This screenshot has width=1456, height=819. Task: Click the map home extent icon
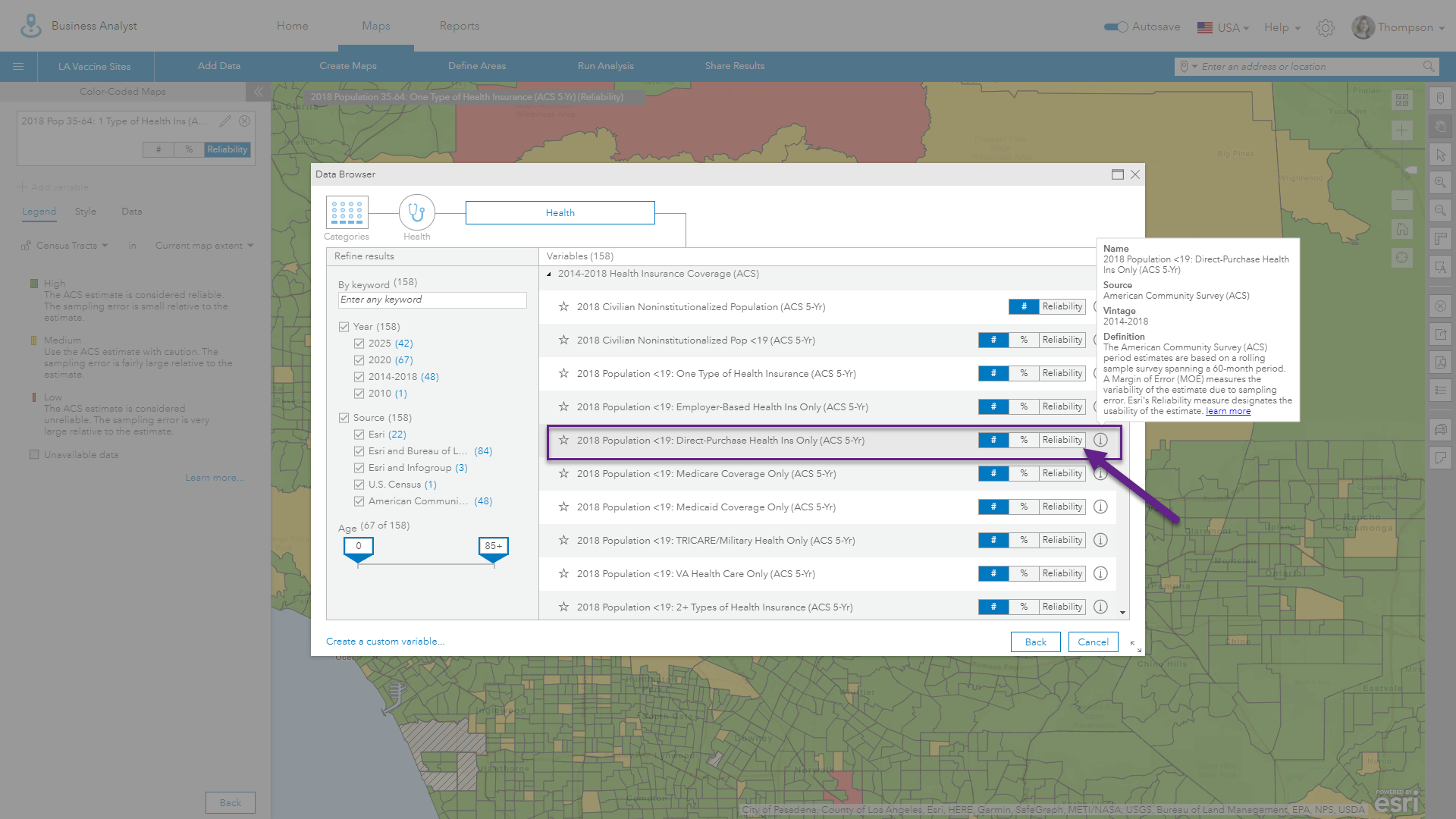coord(1401,229)
